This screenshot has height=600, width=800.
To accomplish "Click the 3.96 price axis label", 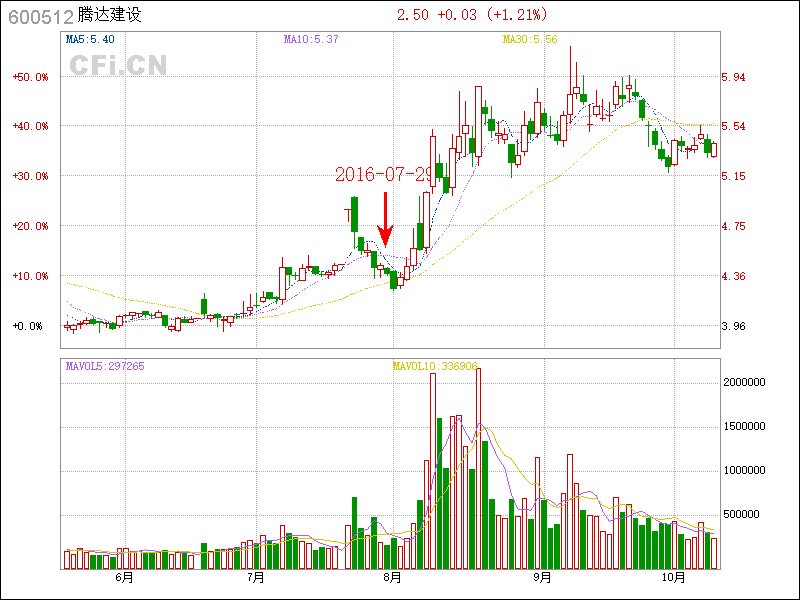I will click(x=733, y=326).
